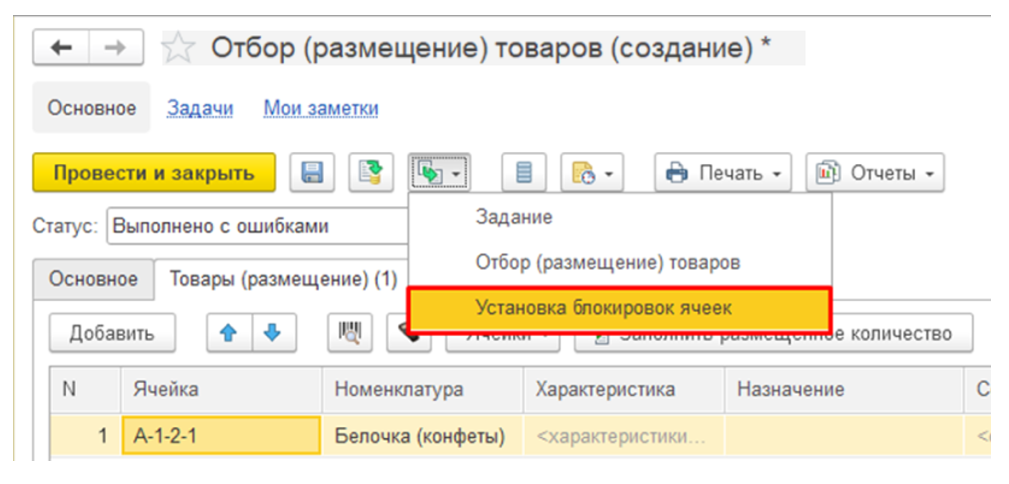Switch to the Основное tab below status
Image resolution: width=1009 pixels, height=484 pixels.
click(x=93, y=279)
